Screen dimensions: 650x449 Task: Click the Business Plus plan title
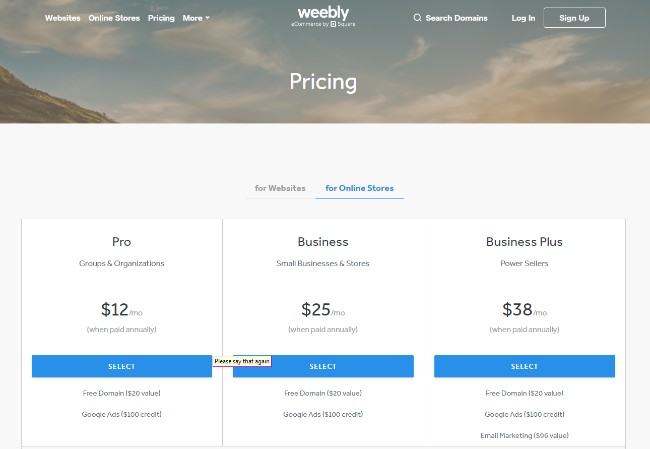pos(524,242)
